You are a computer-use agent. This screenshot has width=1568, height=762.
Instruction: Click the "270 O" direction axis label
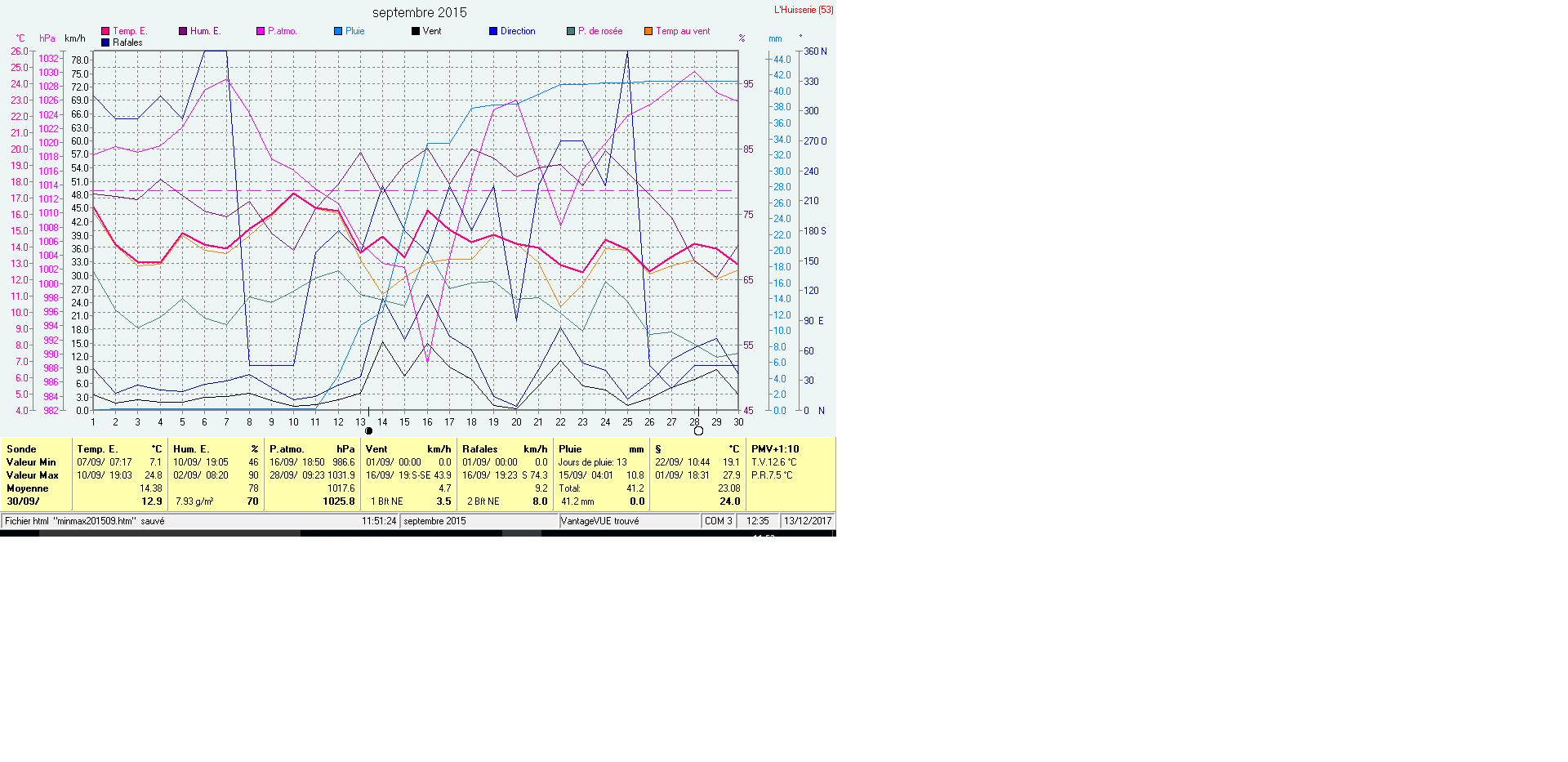pos(815,141)
